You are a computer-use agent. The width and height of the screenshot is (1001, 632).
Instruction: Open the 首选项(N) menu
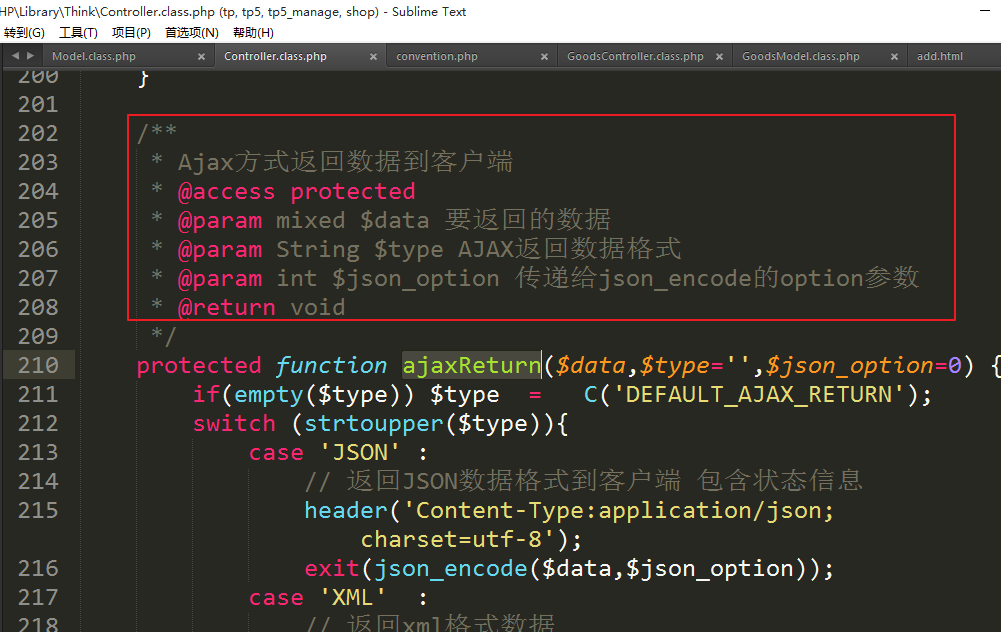click(x=192, y=32)
